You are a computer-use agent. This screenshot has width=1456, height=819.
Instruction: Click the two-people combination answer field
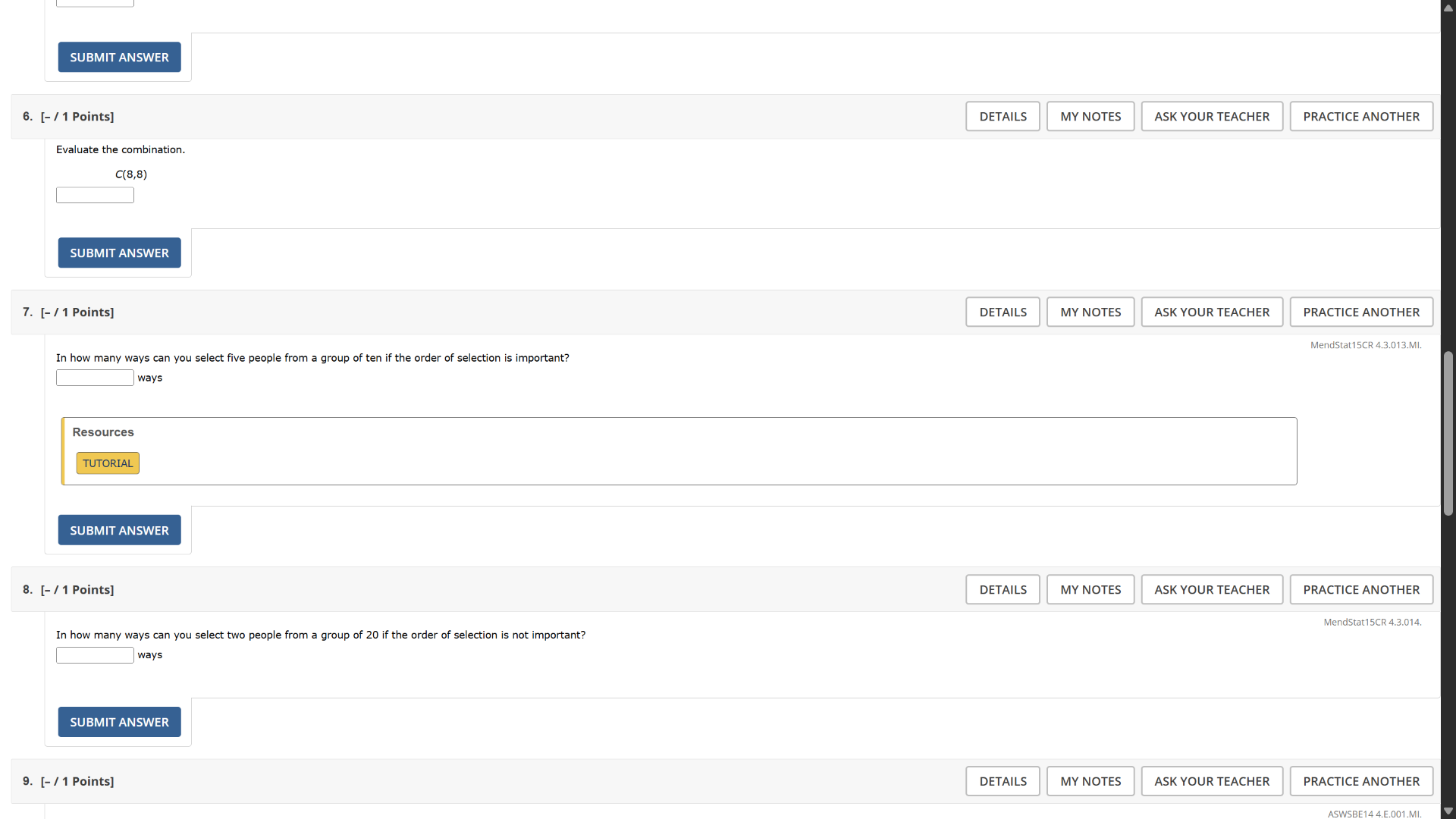pos(95,655)
